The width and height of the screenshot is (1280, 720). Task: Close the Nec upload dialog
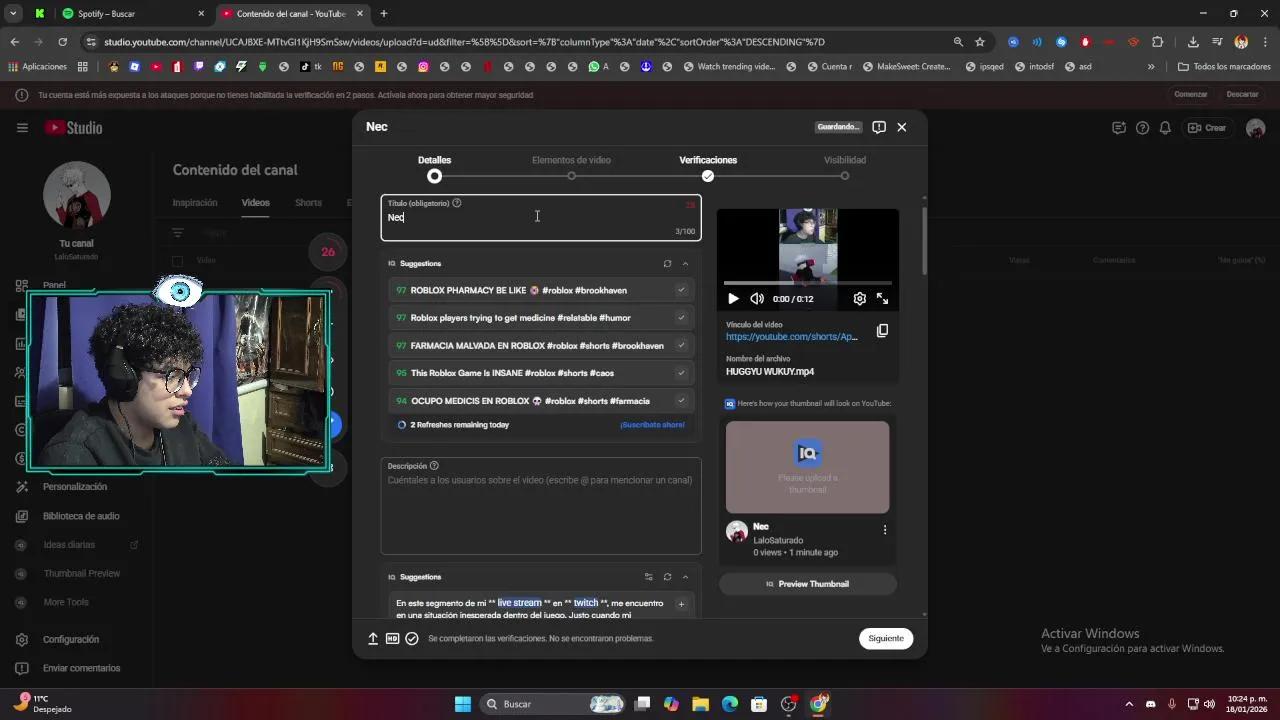[x=902, y=127]
